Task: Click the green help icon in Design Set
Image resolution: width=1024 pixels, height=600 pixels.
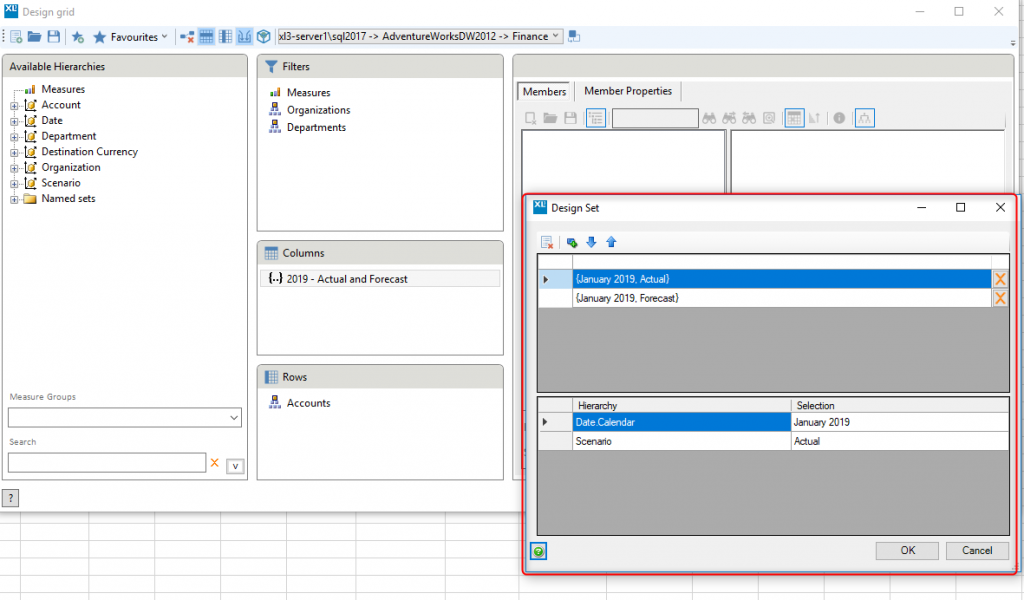Action: click(539, 551)
